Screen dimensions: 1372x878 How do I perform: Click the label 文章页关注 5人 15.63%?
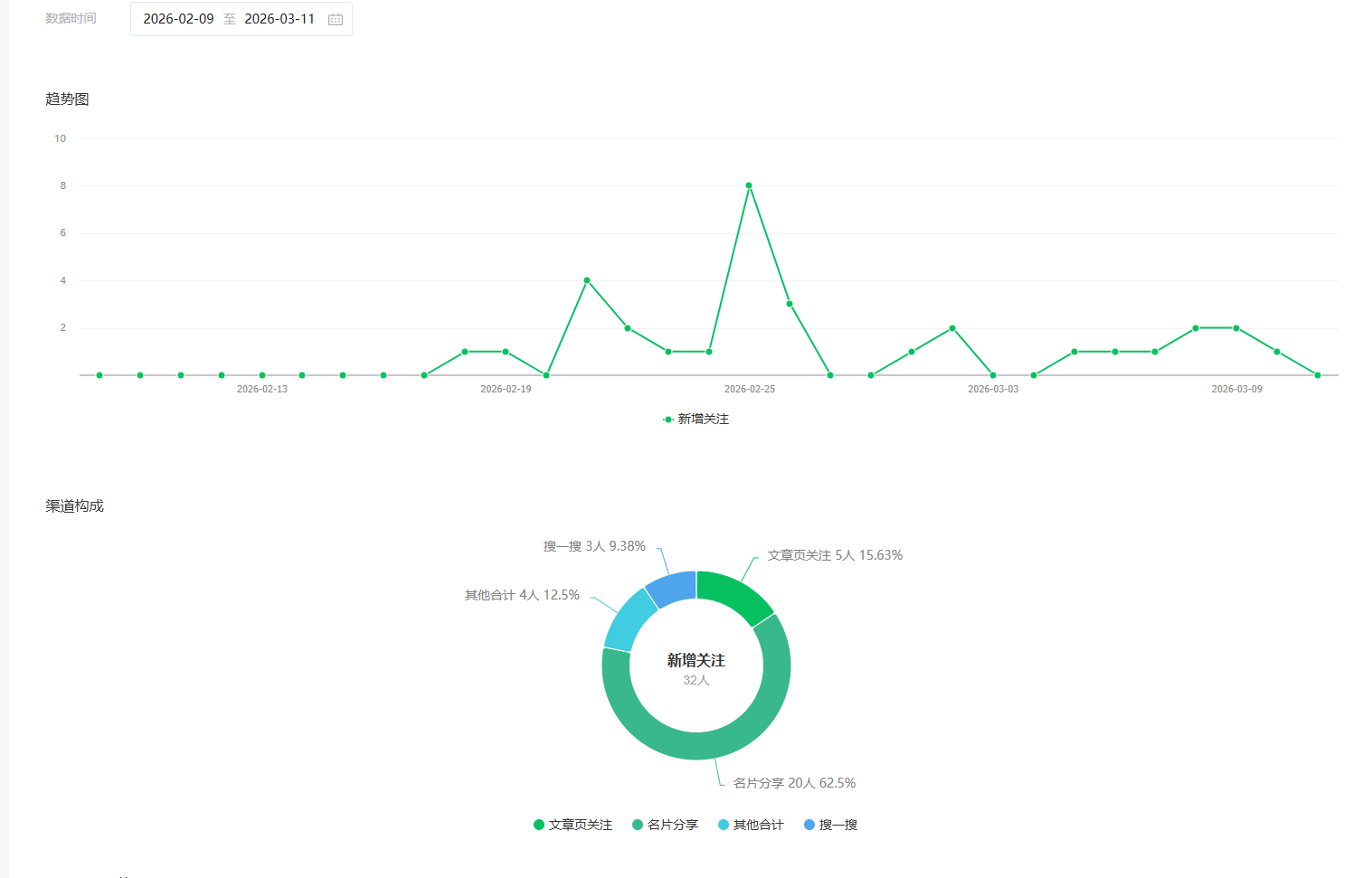tap(835, 555)
